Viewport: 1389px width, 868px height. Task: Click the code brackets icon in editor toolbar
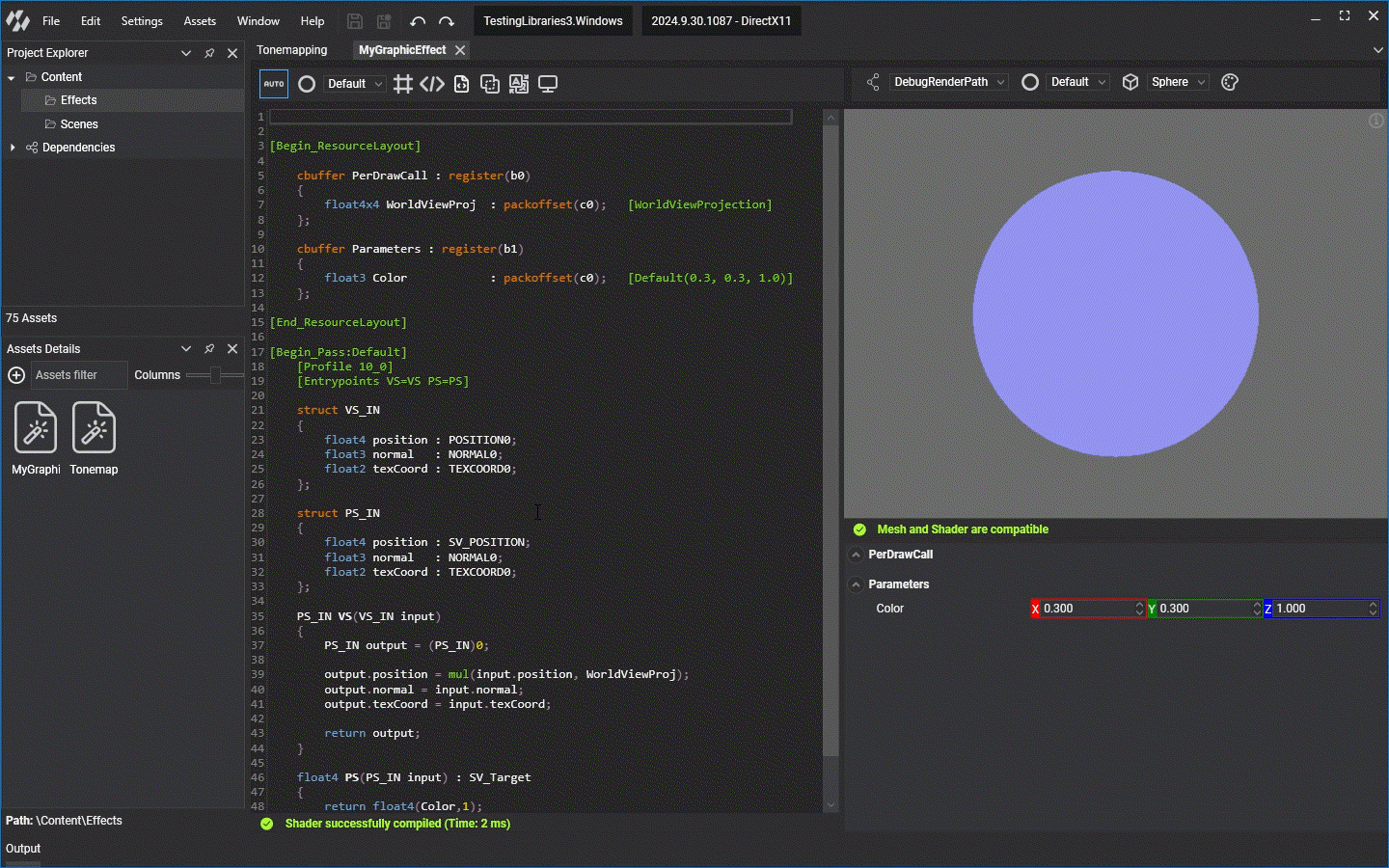pos(432,84)
